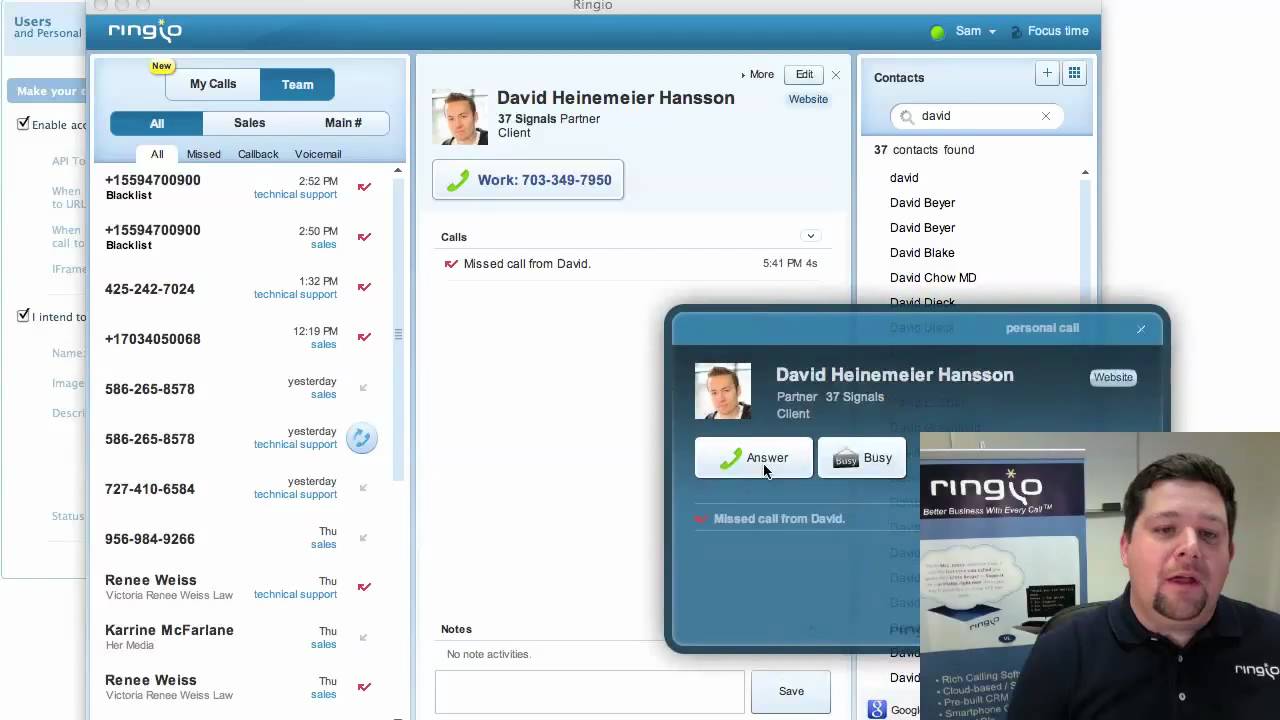Image resolution: width=1280 pixels, height=720 pixels.
Task: Show Callback calls filter
Action: [x=258, y=154]
